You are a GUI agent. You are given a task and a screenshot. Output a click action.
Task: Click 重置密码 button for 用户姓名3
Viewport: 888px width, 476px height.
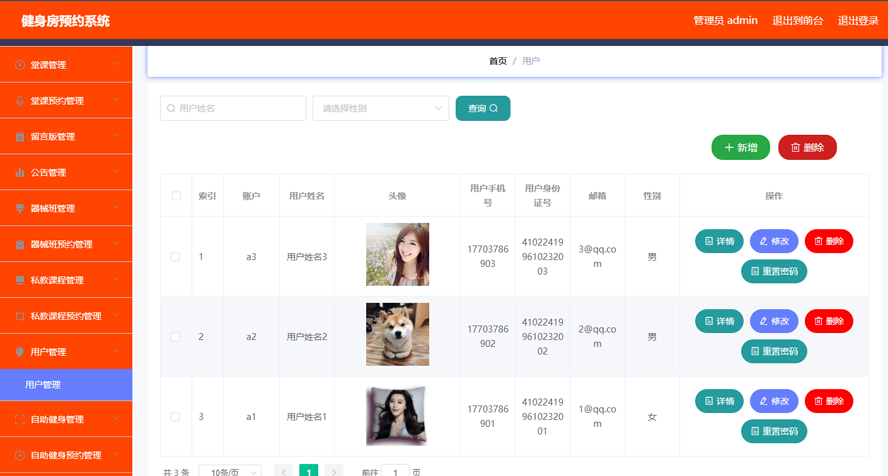point(774,271)
